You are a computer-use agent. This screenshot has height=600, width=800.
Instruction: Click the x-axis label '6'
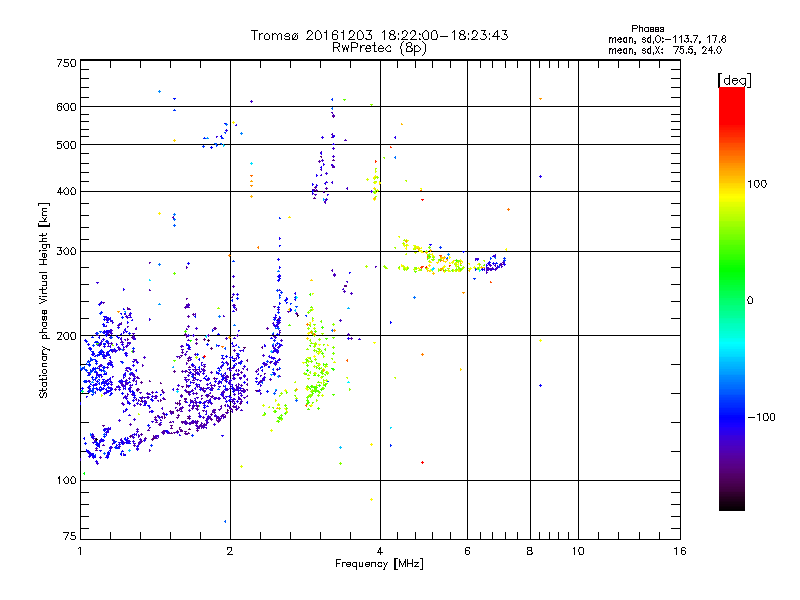coord(467,551)
